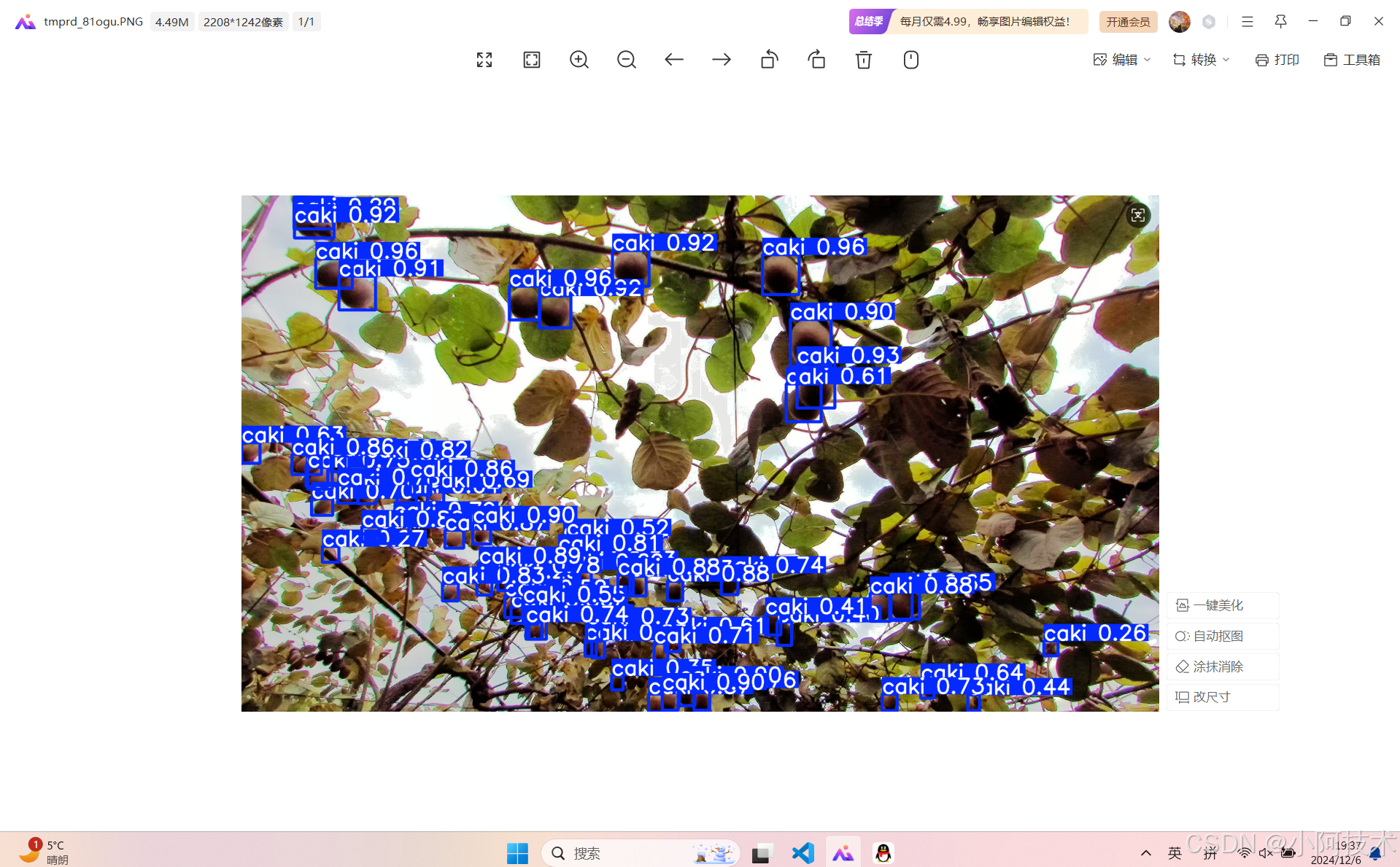
Task: Enter fullscreen view mode
Action: (484, 60)
